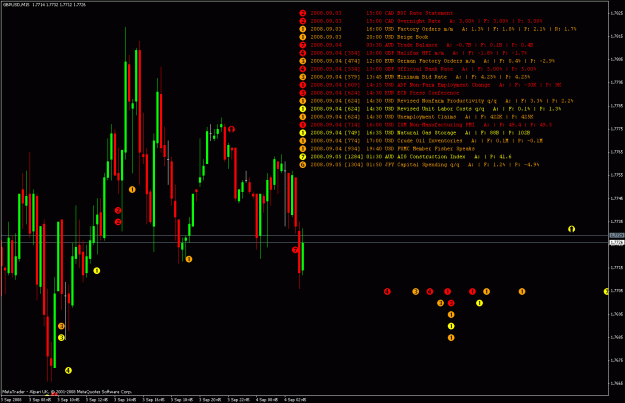625x403 pixels.
Task: Click the '3 Sep 16:45' time axis label
Action: click(154, 399)
